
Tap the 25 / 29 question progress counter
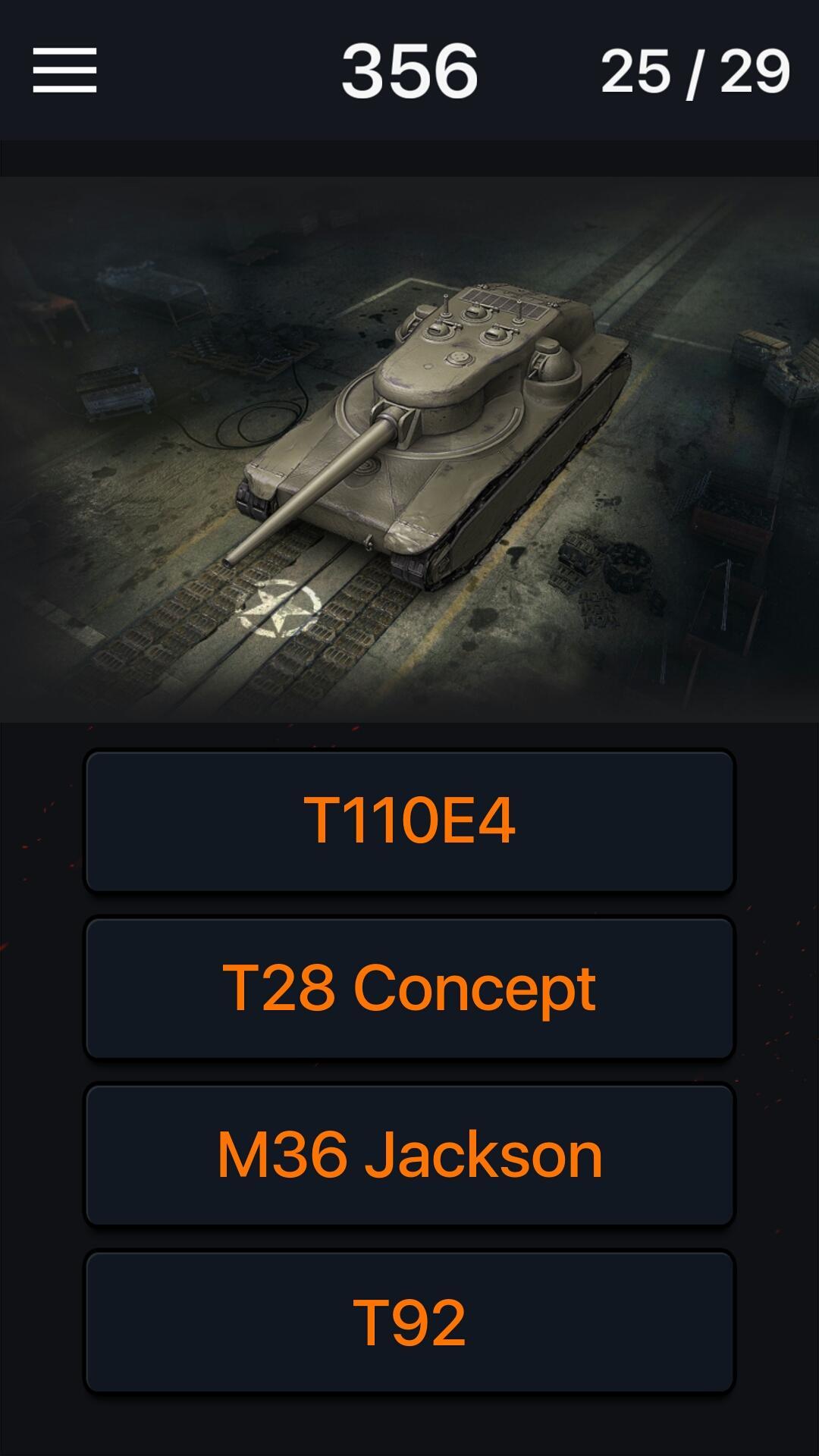695,72
